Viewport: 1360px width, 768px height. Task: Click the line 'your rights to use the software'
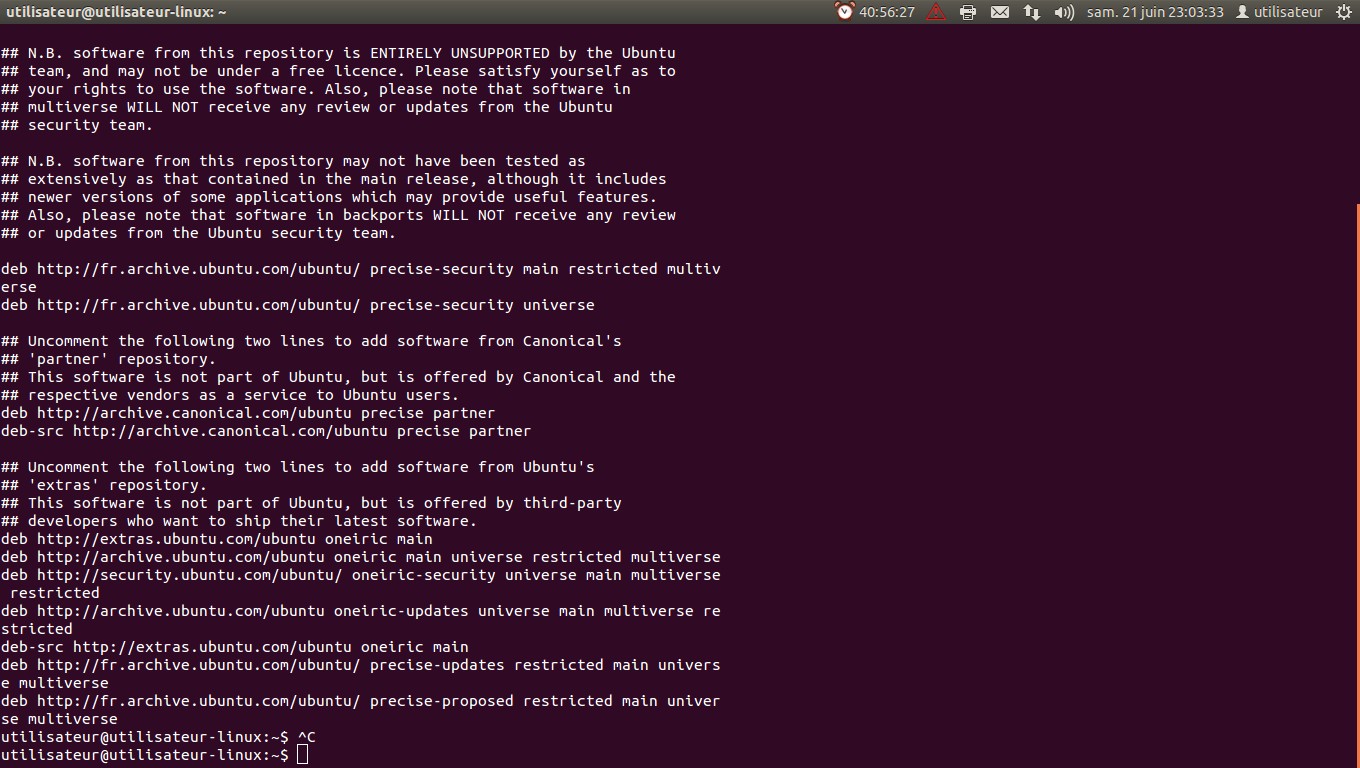point(316,89)
